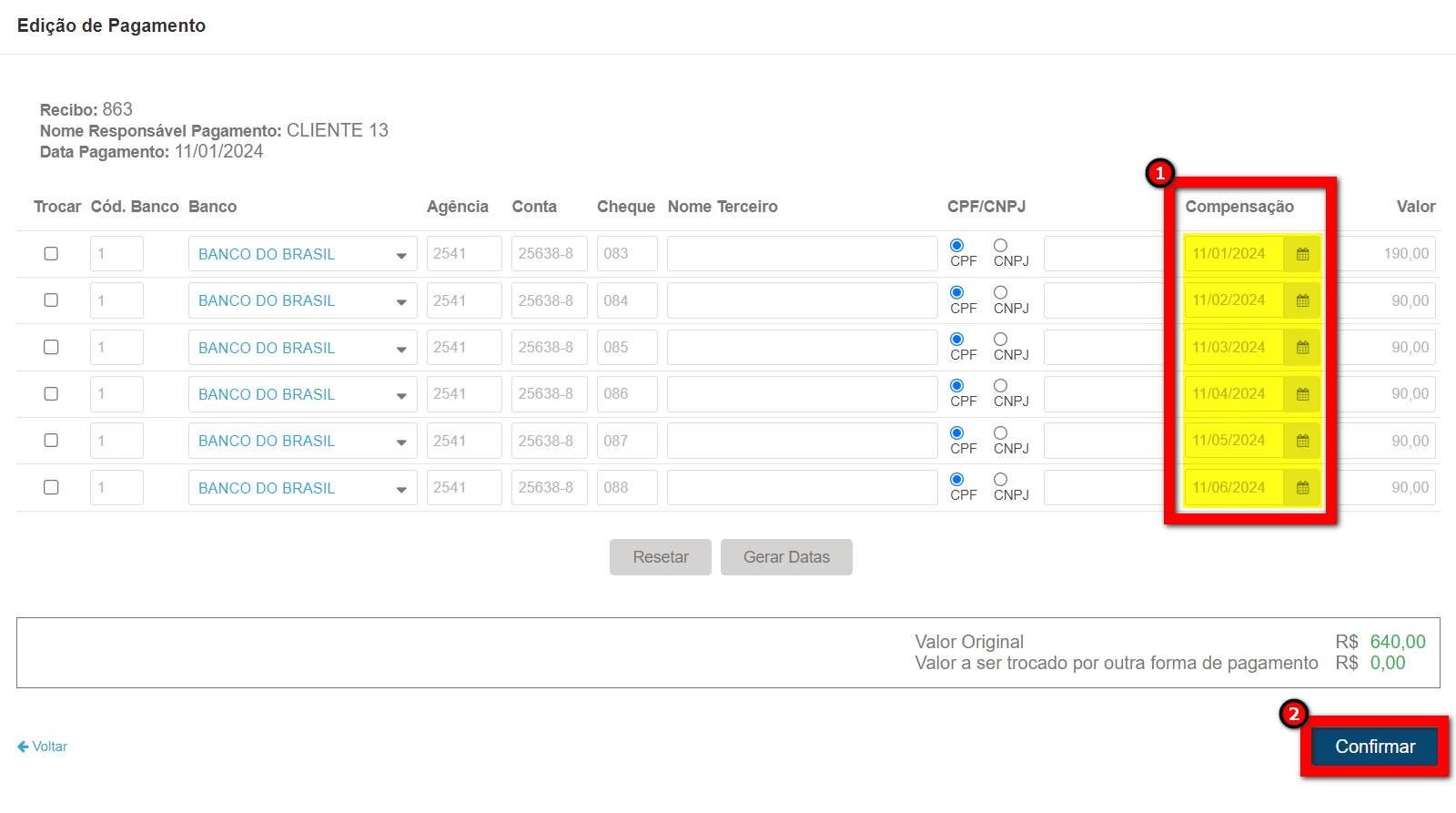Expand the Banco dropdown for cheque 085

[x=302, y=348]
